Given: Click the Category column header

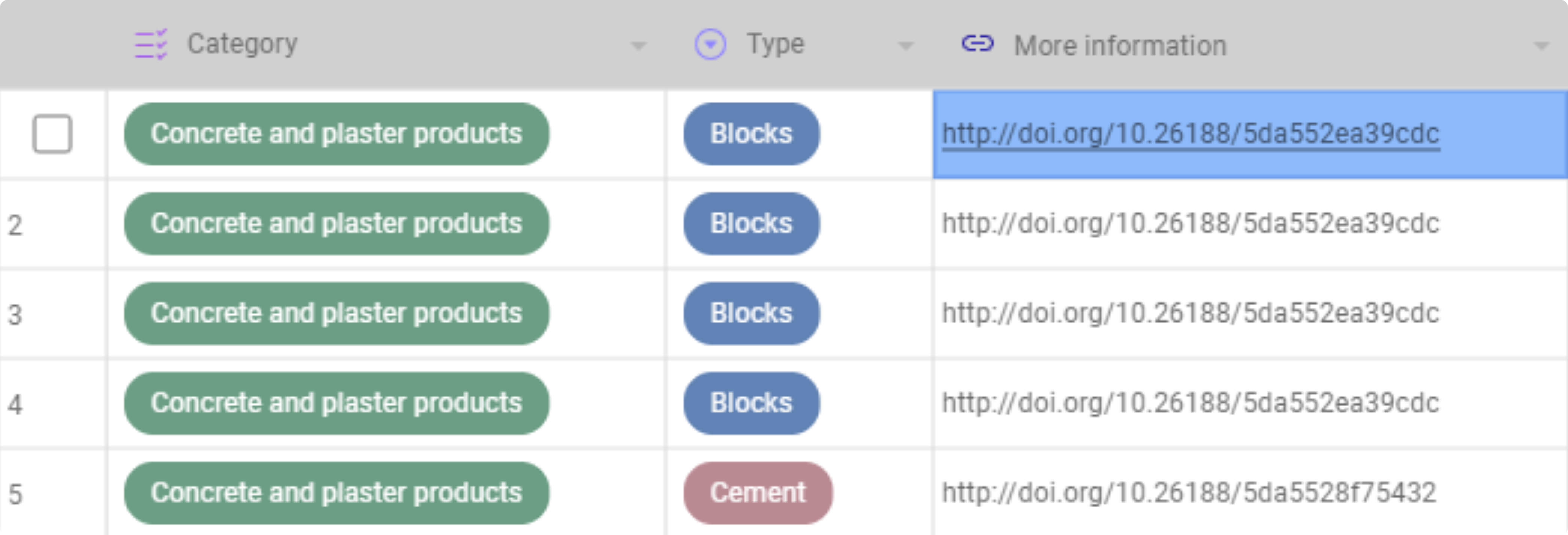Looking at the screenshot, I should click(242, 43).
